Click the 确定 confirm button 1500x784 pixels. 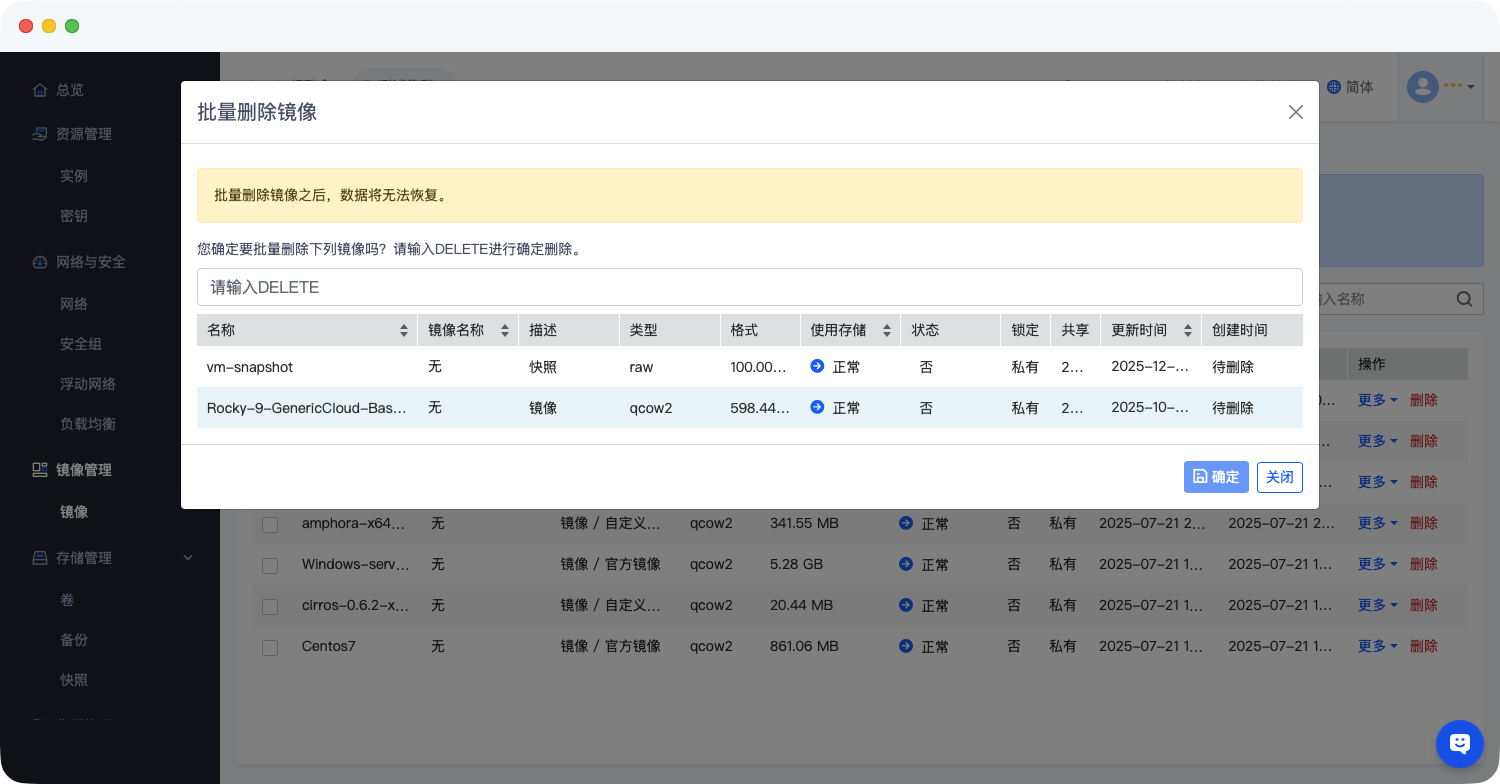[x=1215, y=477]
